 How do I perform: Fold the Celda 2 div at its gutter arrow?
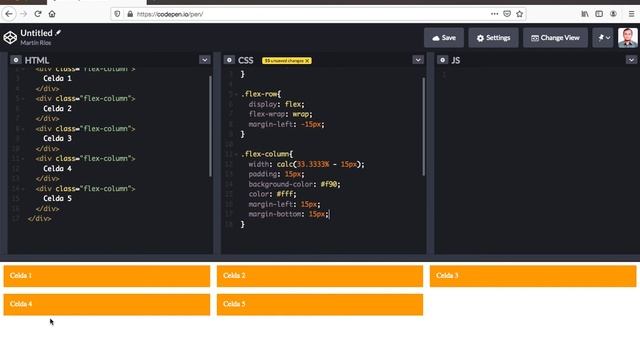[23, 99]
